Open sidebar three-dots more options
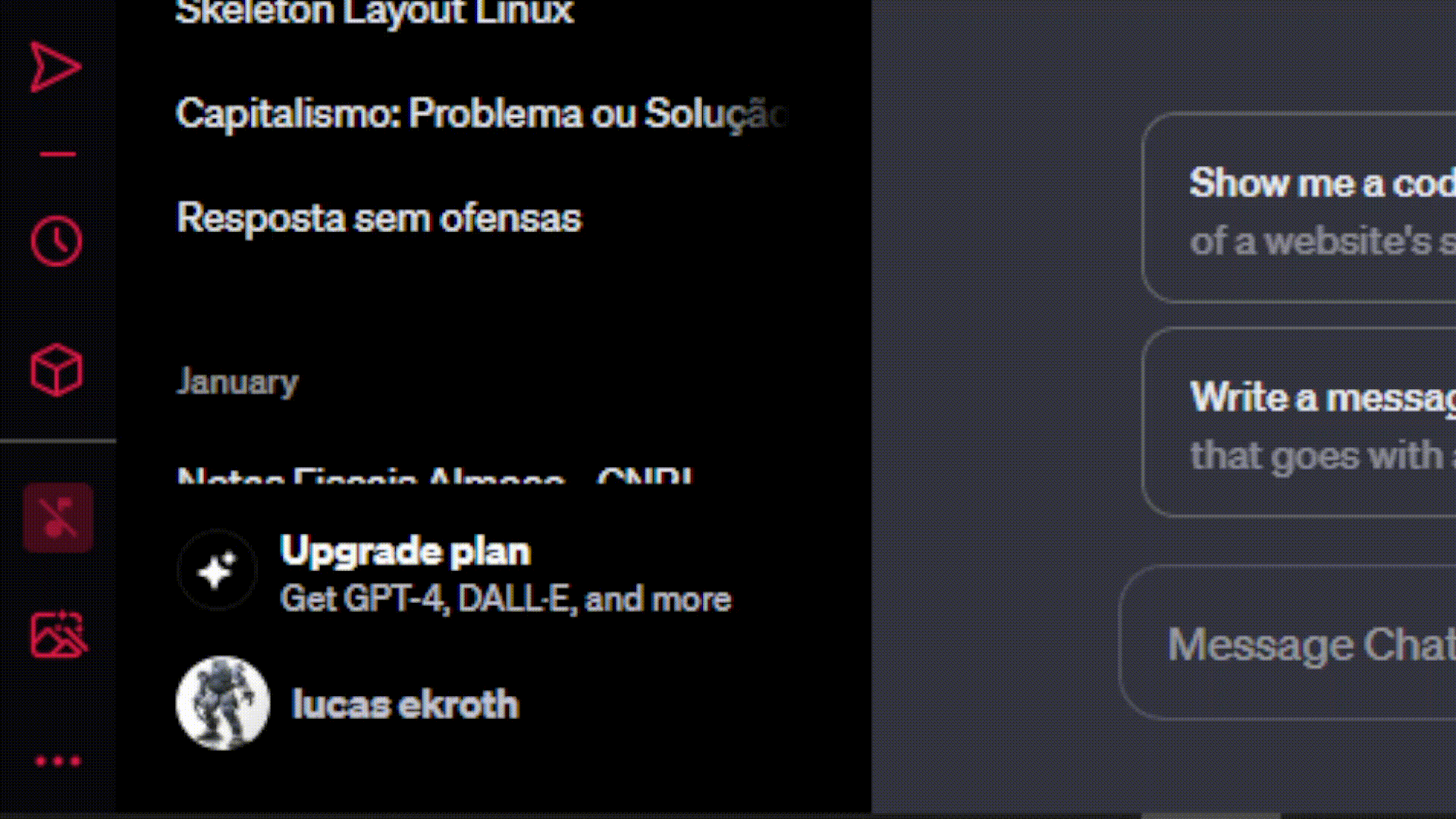 click(x=58, y=761)
